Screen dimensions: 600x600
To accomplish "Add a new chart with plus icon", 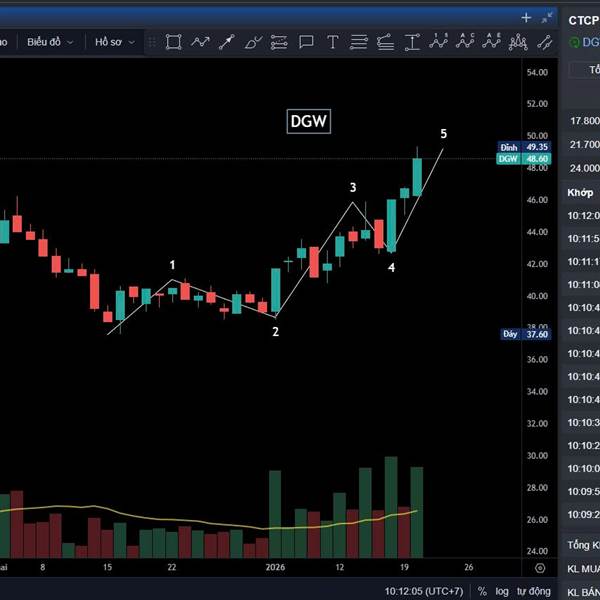I will click(526, 18).
